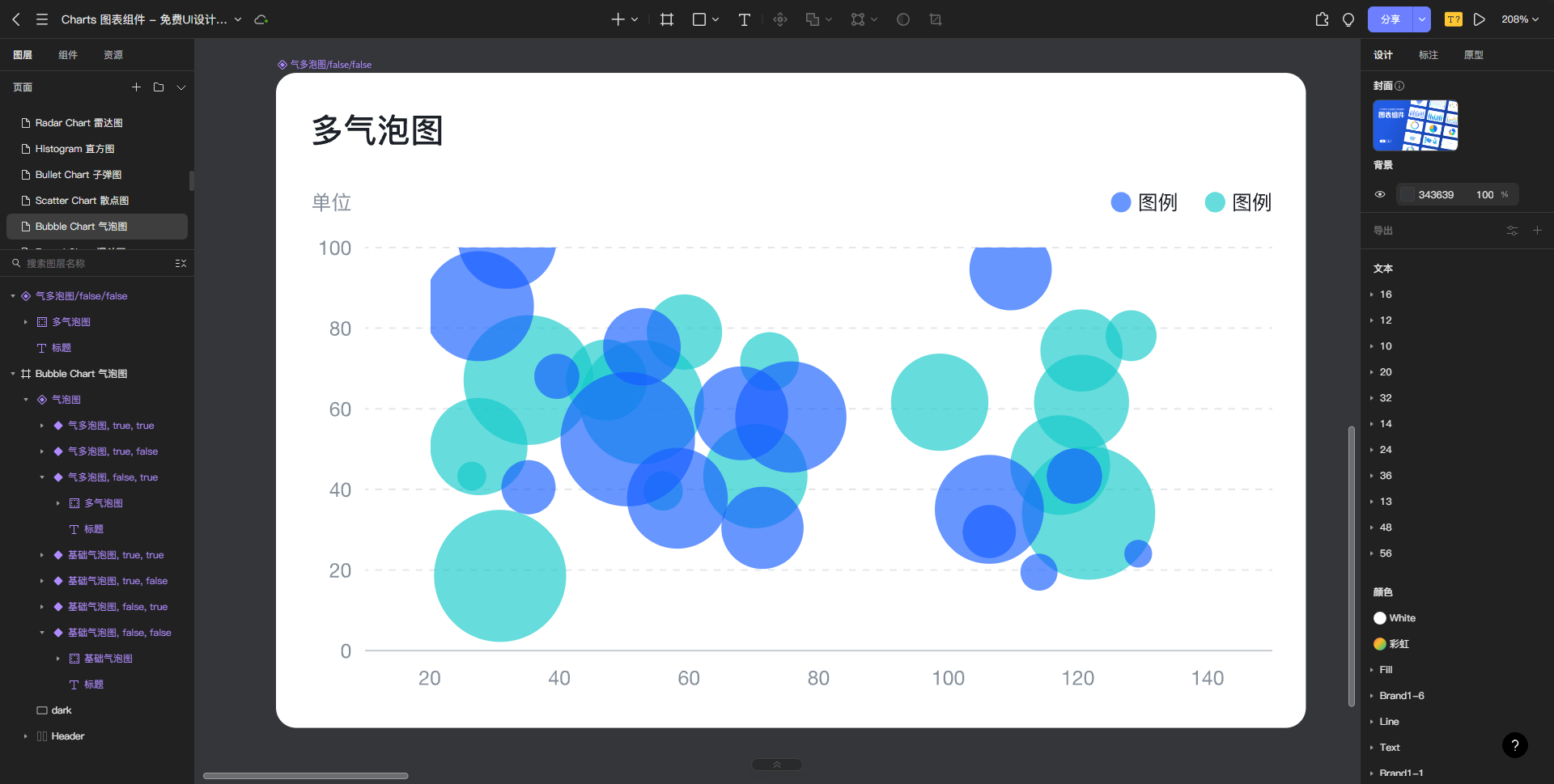Image resolution: width=1554 pixels, height=784 pixels.
Task: Select the Frame tool
Action: coord(667,19)
